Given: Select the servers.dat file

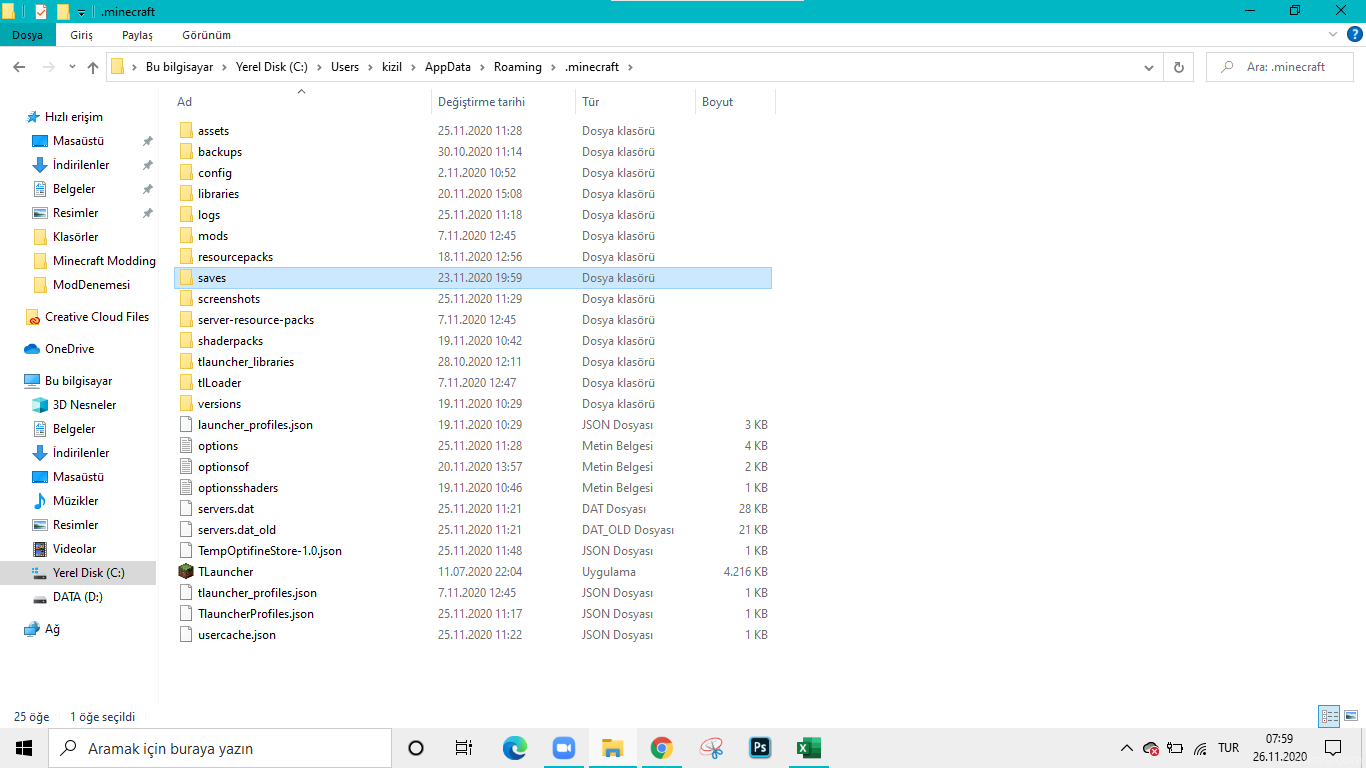Looking at the screenshot, I should point(225,509).
